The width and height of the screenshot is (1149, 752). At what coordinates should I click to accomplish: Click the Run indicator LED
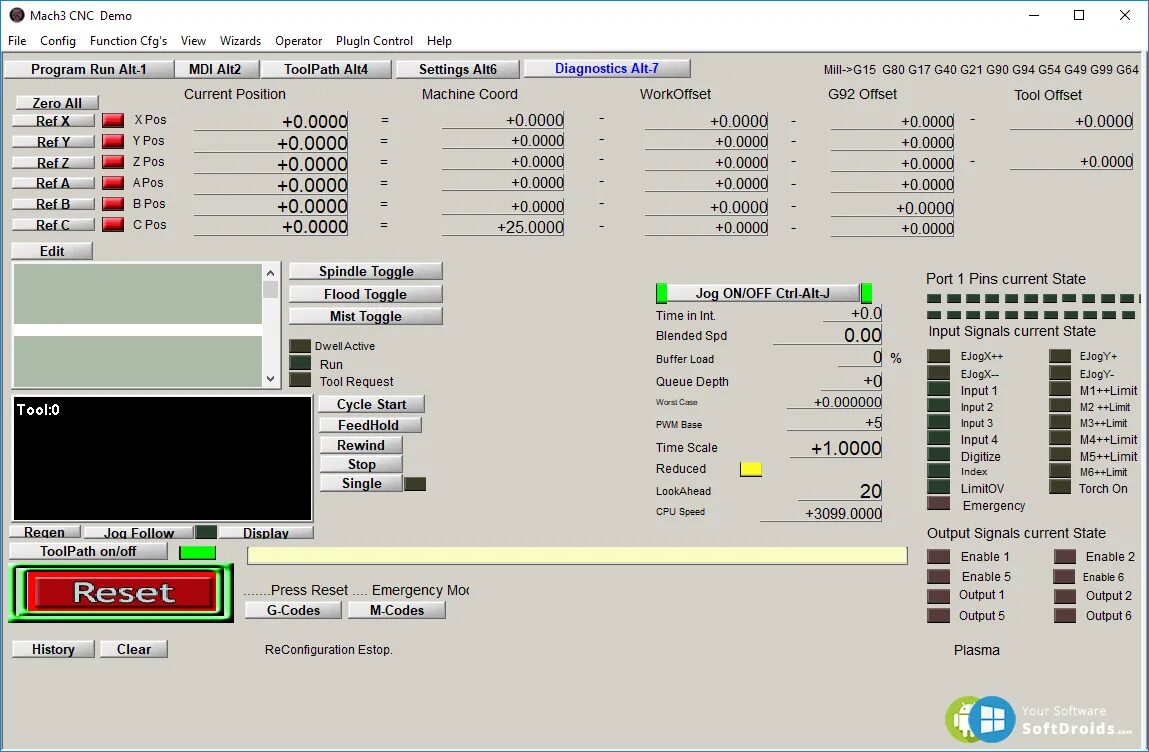300,363
